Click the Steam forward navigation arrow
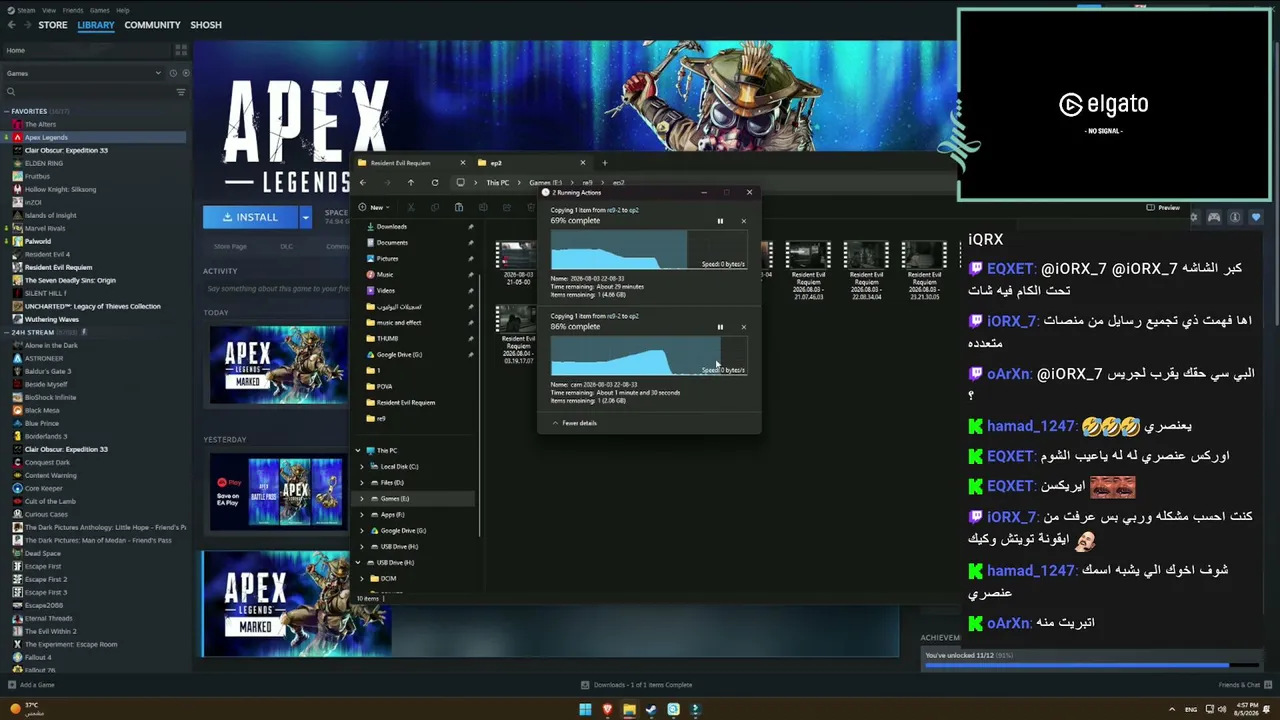 pos(27,25)
